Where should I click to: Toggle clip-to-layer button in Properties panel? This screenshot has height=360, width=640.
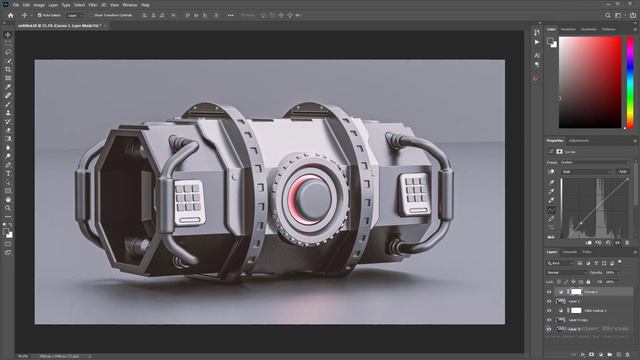point(589,243)
